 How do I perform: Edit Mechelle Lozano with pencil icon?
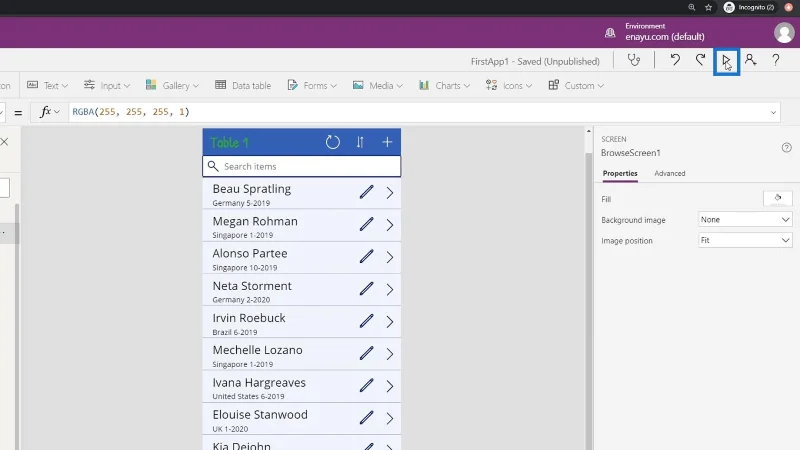pos(366,353)
